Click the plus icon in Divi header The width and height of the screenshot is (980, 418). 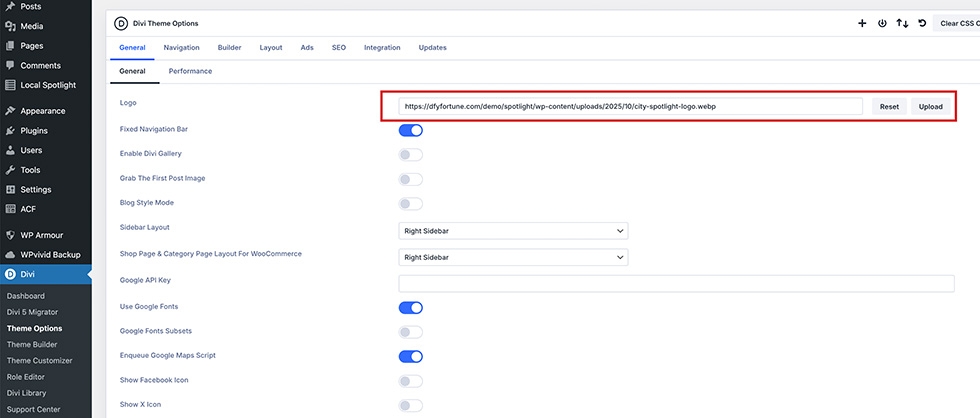pyautogui.click(x=862, y=23)
